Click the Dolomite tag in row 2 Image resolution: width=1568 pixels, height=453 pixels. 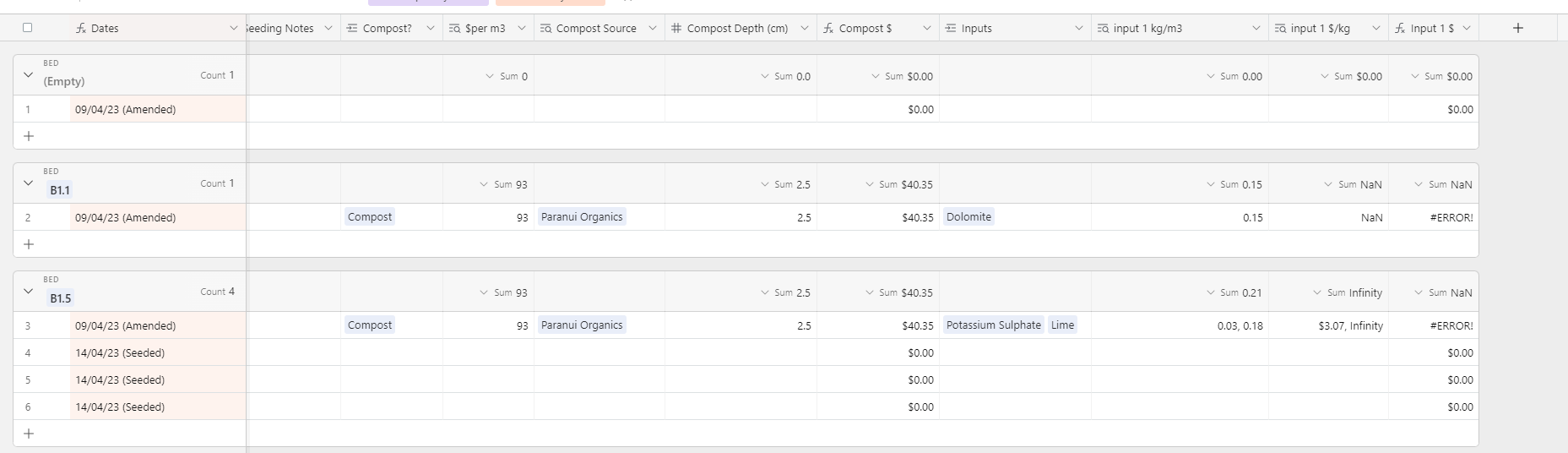(x=968, y=217)
